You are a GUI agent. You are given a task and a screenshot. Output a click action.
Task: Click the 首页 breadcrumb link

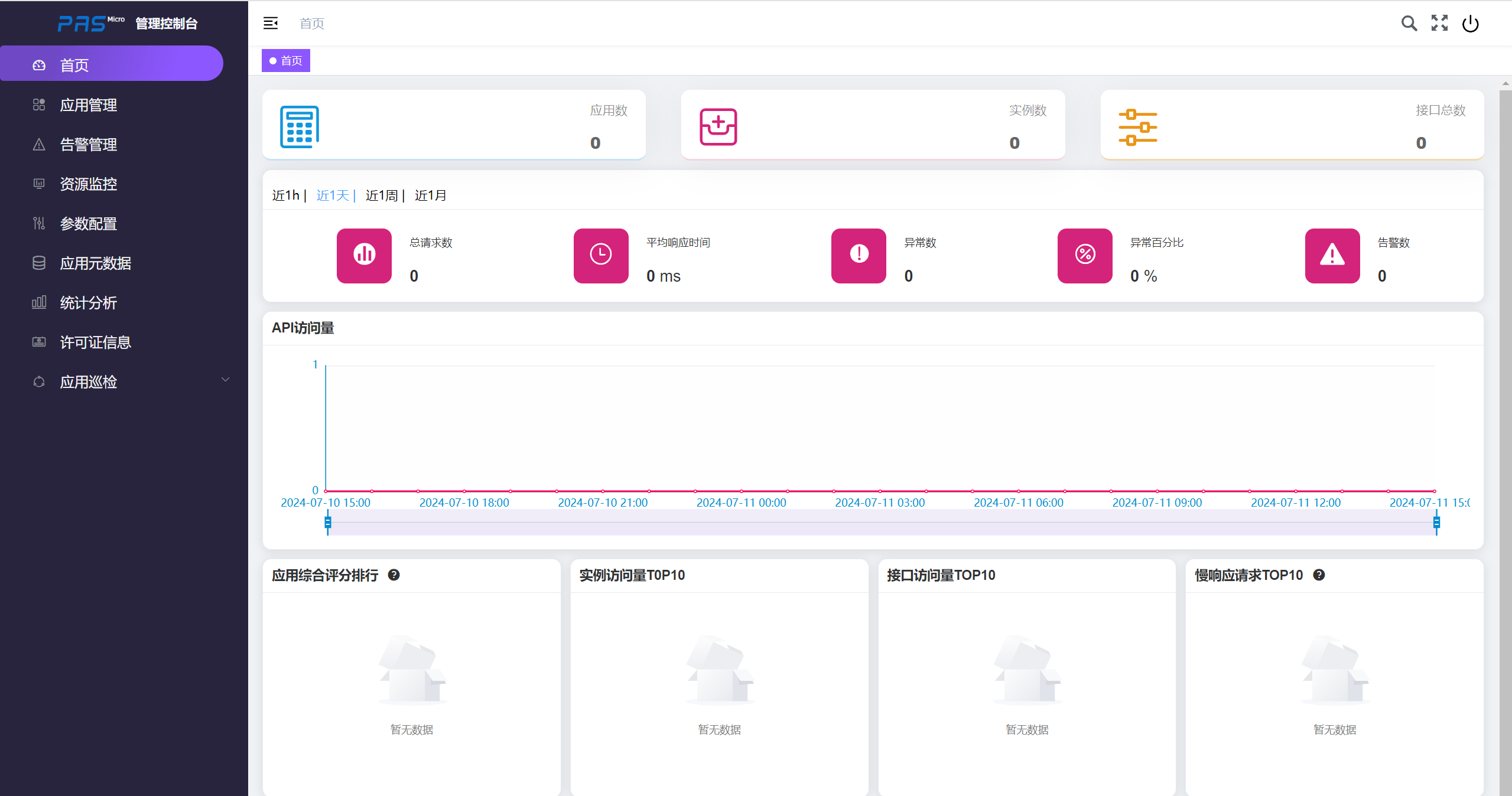coord(312,24)
